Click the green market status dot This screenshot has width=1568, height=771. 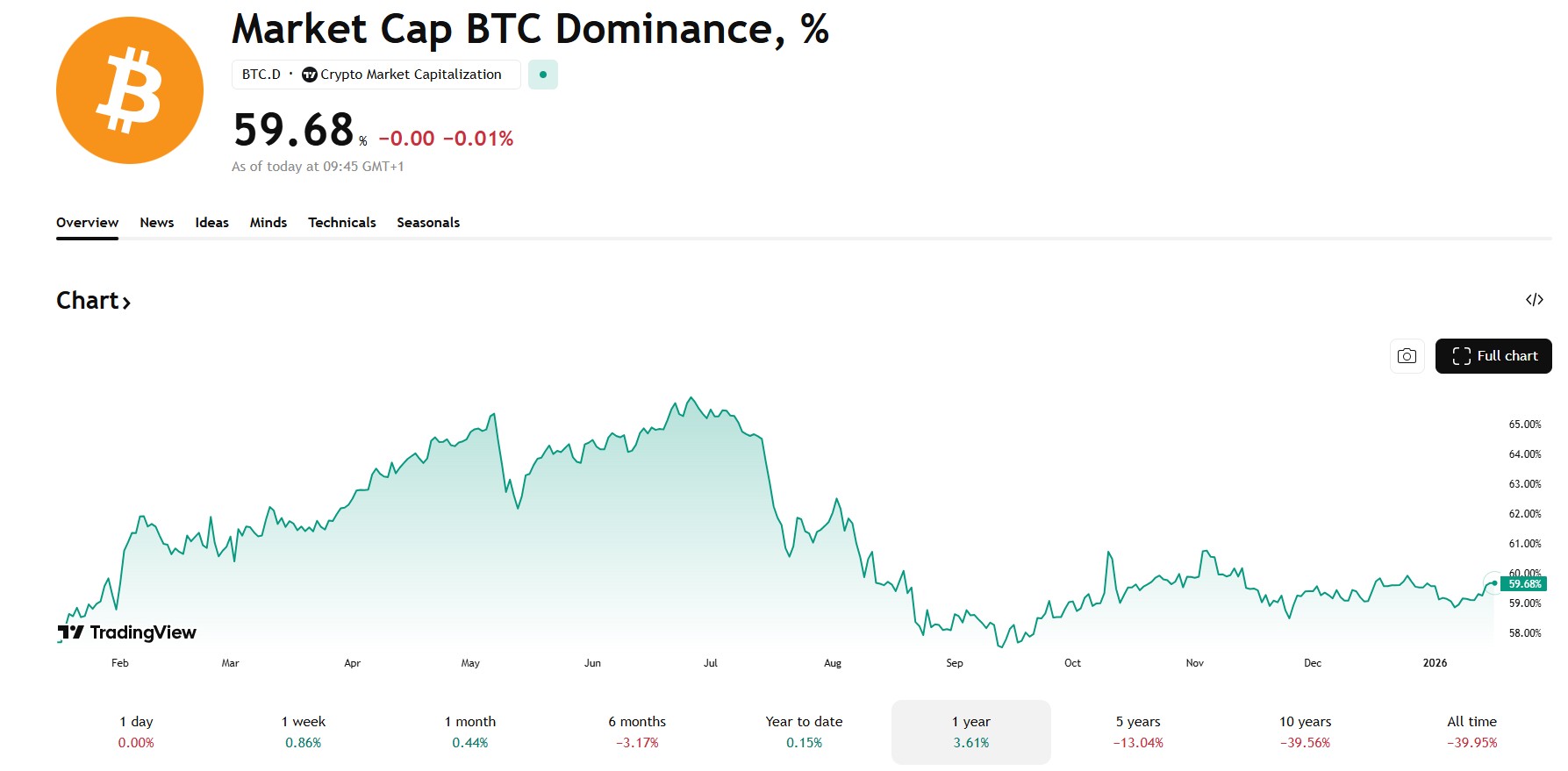coord(543,75)
